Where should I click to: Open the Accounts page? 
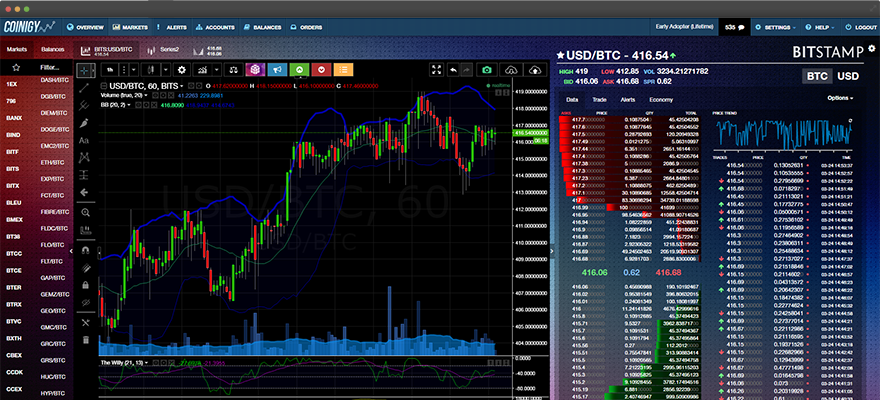pos(215,27)
